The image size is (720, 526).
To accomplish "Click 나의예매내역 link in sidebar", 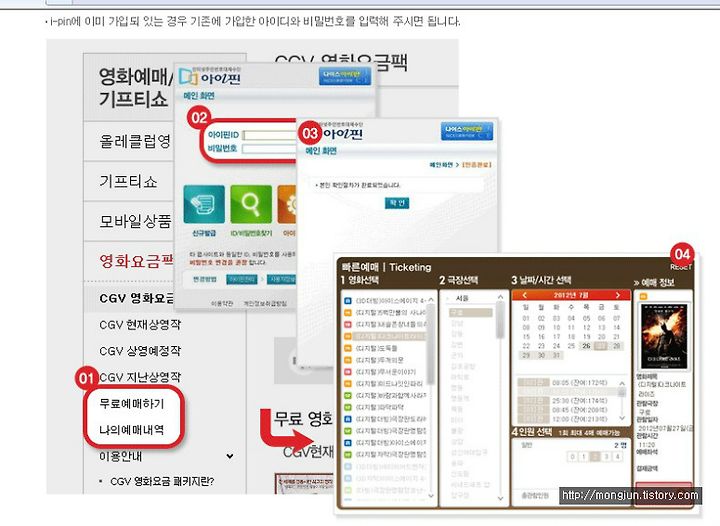I will click(132, 430).
